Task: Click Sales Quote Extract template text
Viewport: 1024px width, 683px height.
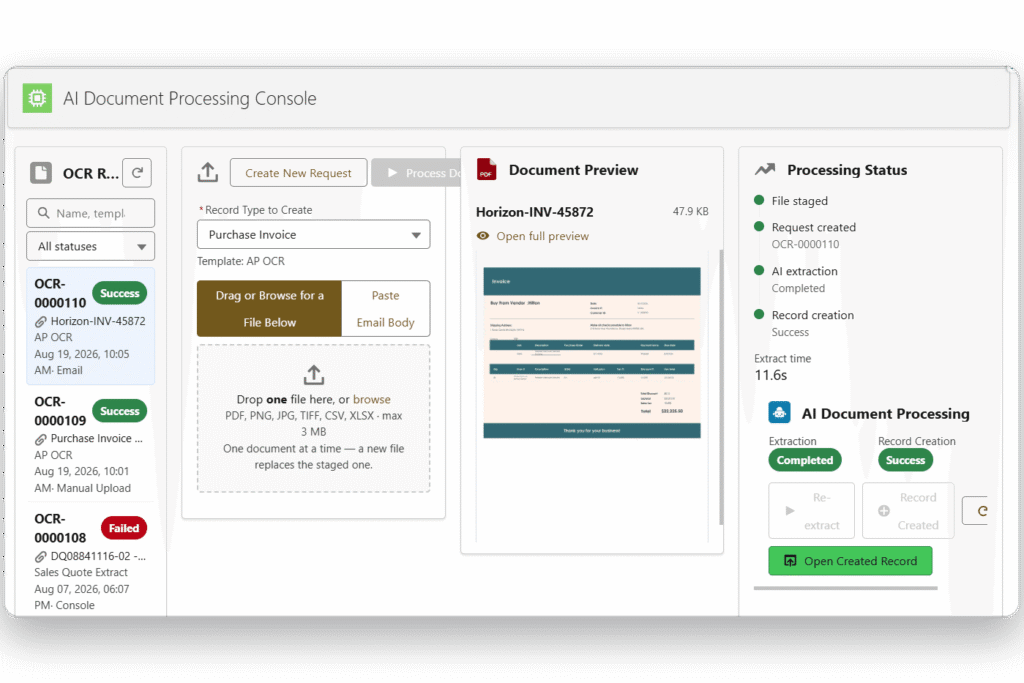Action: (81, 572)
